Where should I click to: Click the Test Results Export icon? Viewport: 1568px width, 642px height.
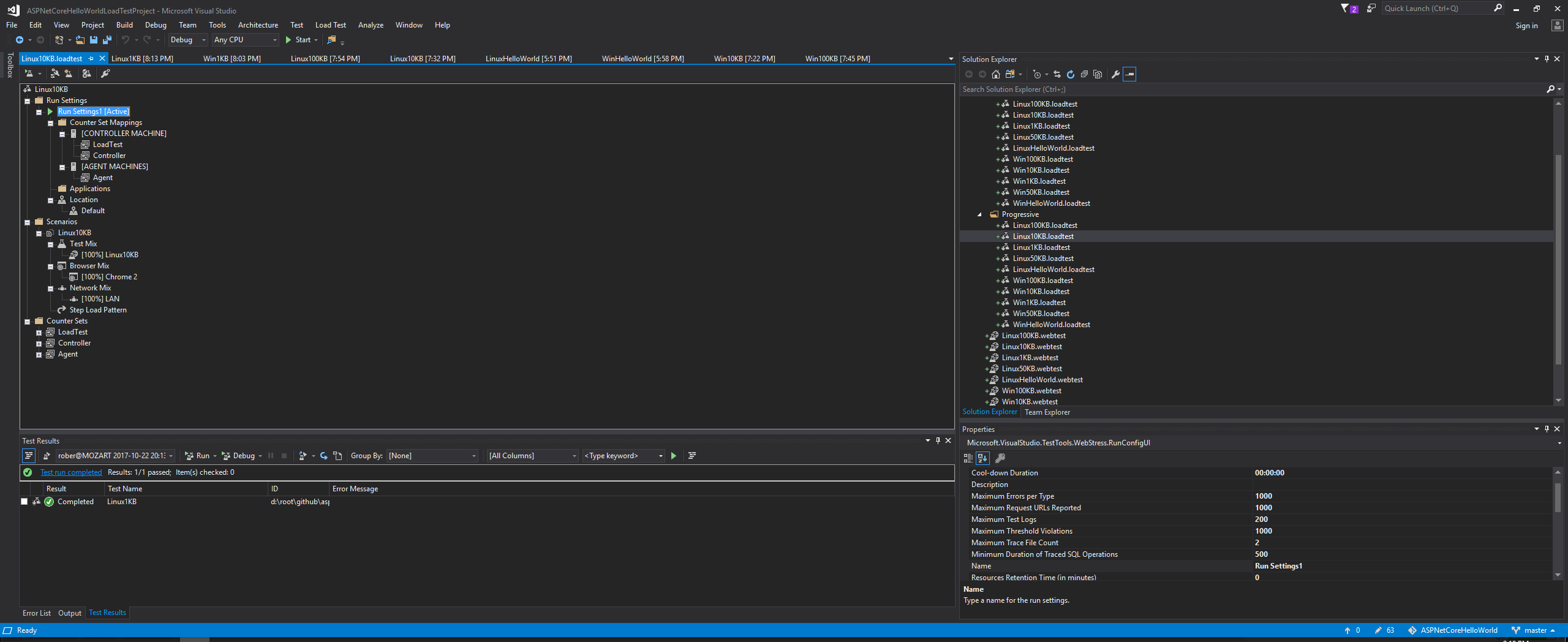337,456
